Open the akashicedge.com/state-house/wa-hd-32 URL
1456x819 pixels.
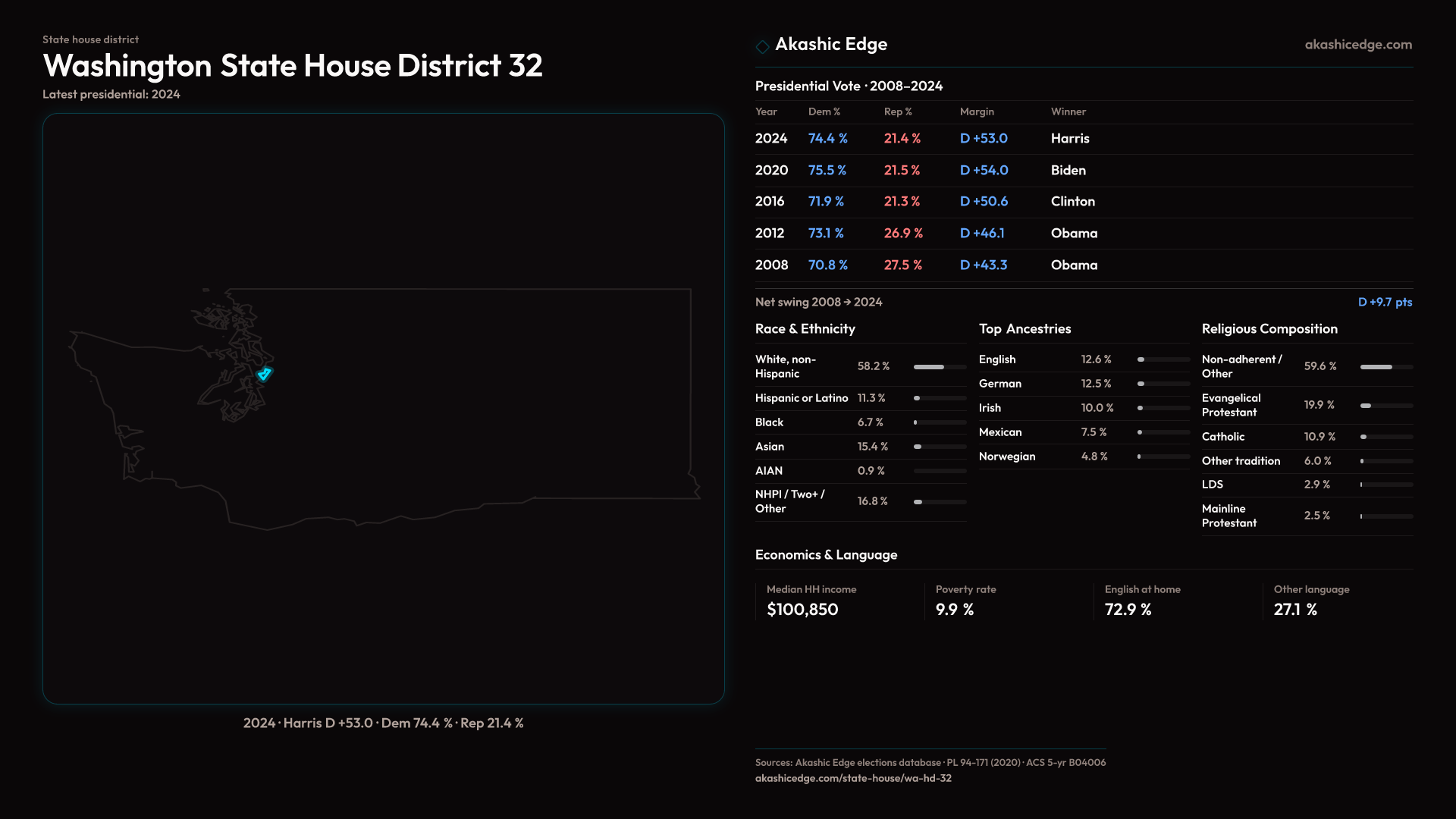(x=853, y=778)
